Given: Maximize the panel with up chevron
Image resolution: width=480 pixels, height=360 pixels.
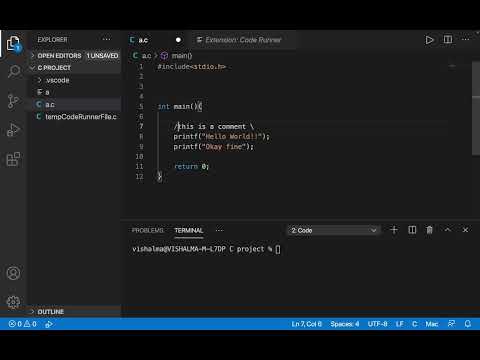Looking at the screenshot, I should (448, 230).
